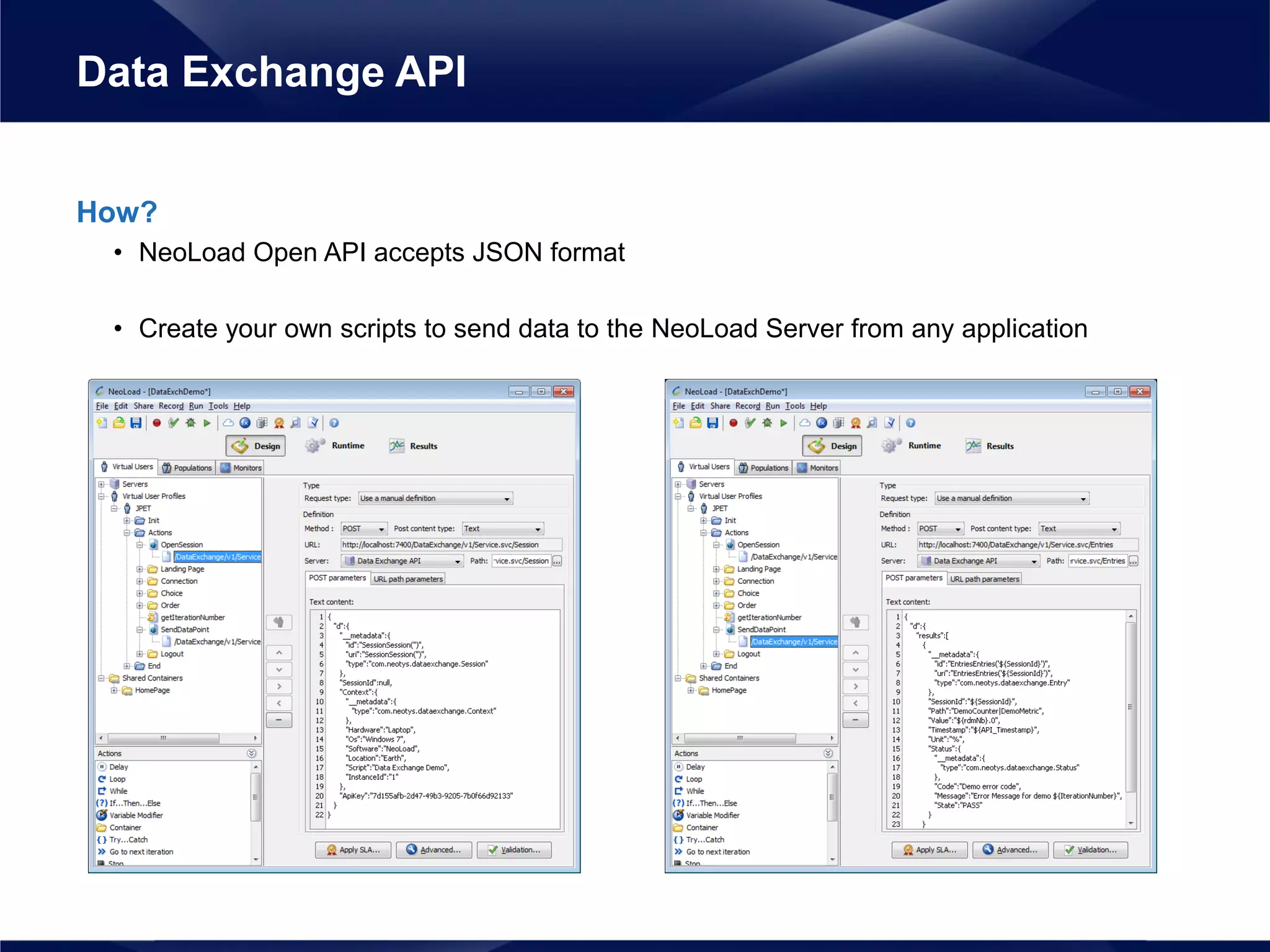Click Save floppy-disk icon in left NeoLoad window
1270x952 pixels.
tap(136, 423)
